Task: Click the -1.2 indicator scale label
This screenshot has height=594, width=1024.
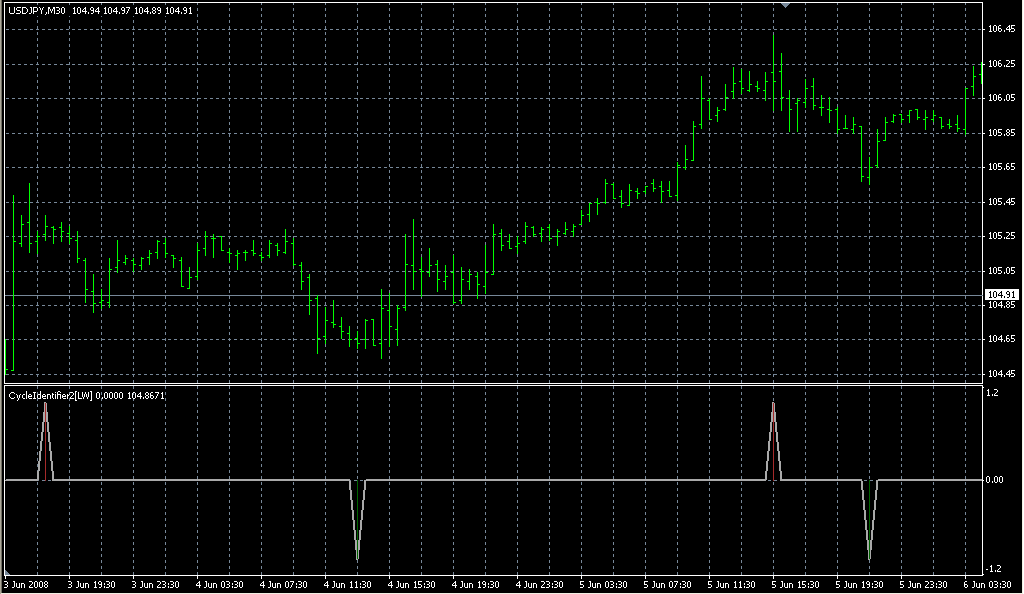Action: [x=992, y=569]
